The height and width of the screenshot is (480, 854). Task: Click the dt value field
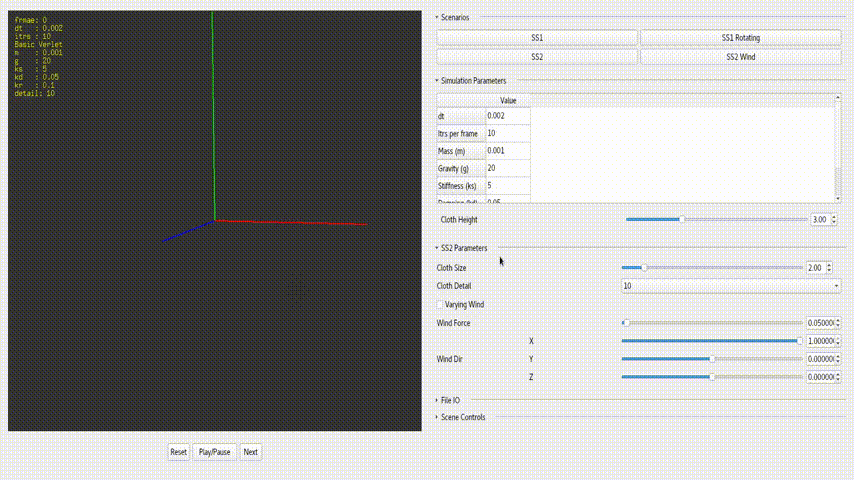(506, 116)
